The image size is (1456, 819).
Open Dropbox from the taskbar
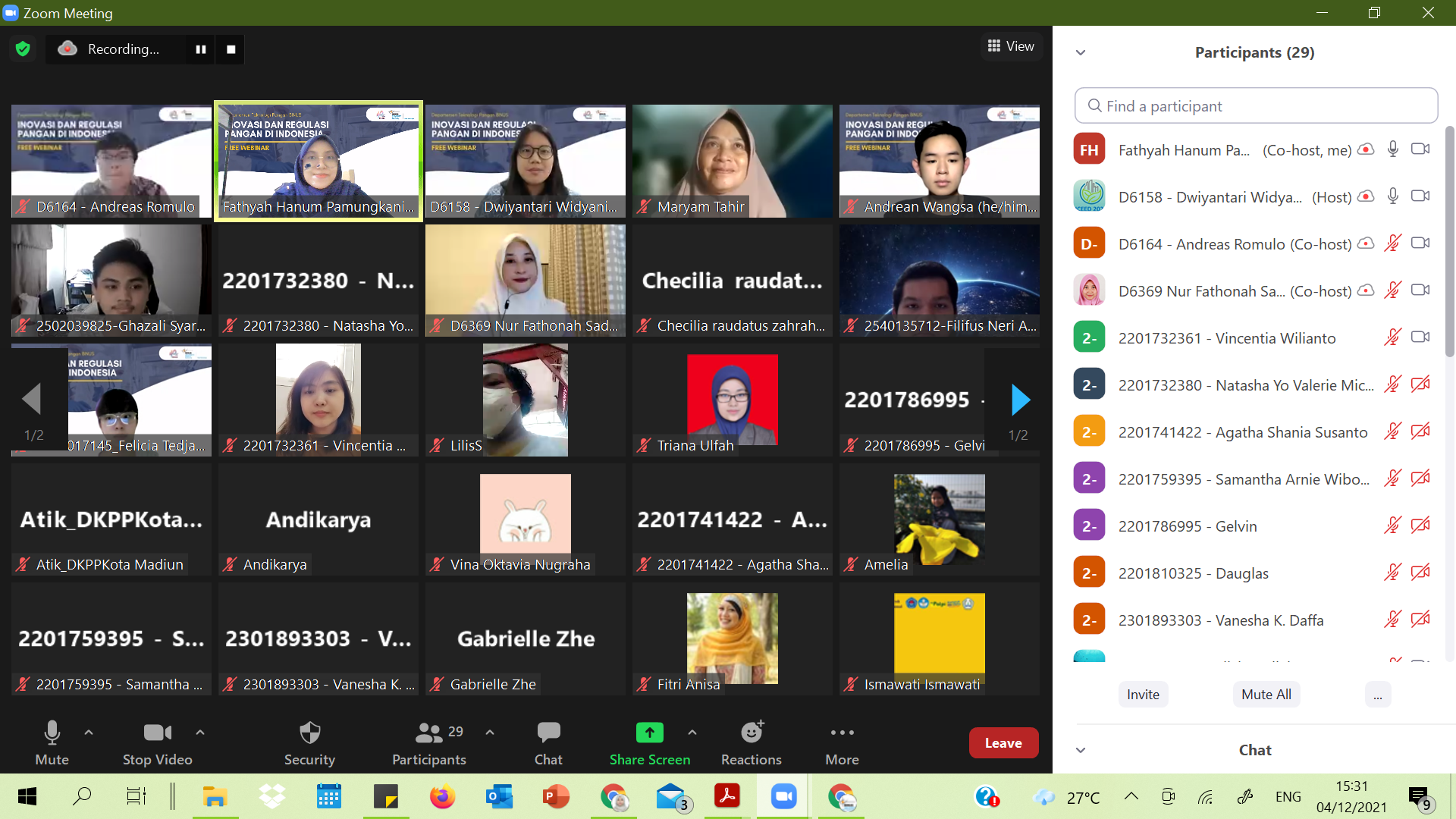[271, 797]
